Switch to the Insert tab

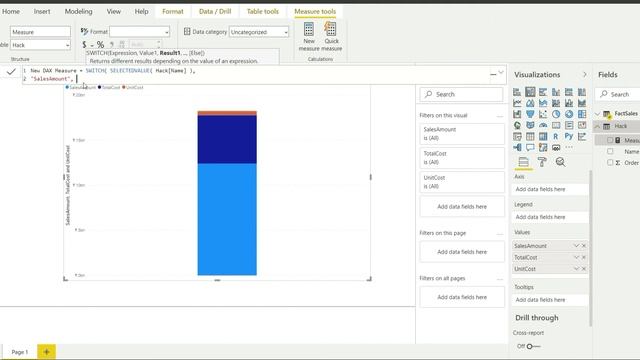pos(42,11)
